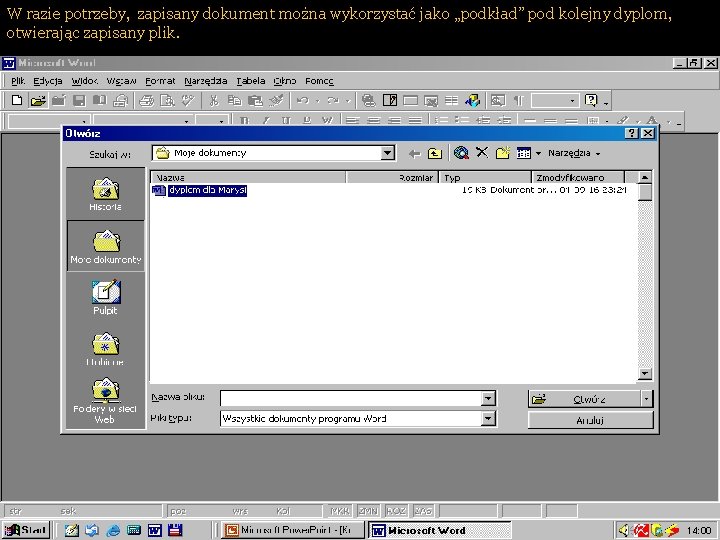Click the file list scroll down arrow
Viewport: 720px width, 540px height.
pyautogui.click(x=645, y=374)
